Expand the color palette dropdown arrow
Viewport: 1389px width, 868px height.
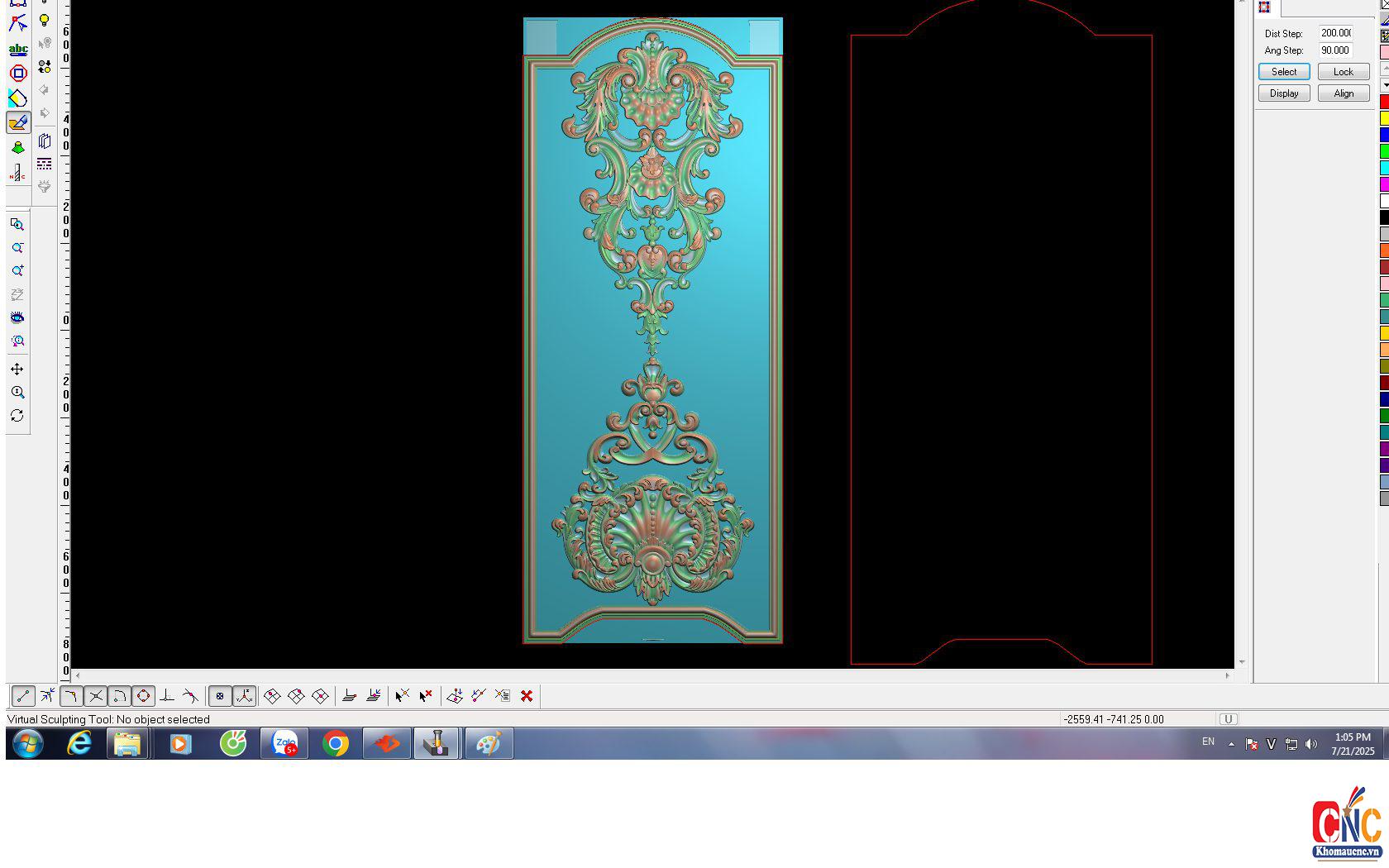coord(1385,85)
